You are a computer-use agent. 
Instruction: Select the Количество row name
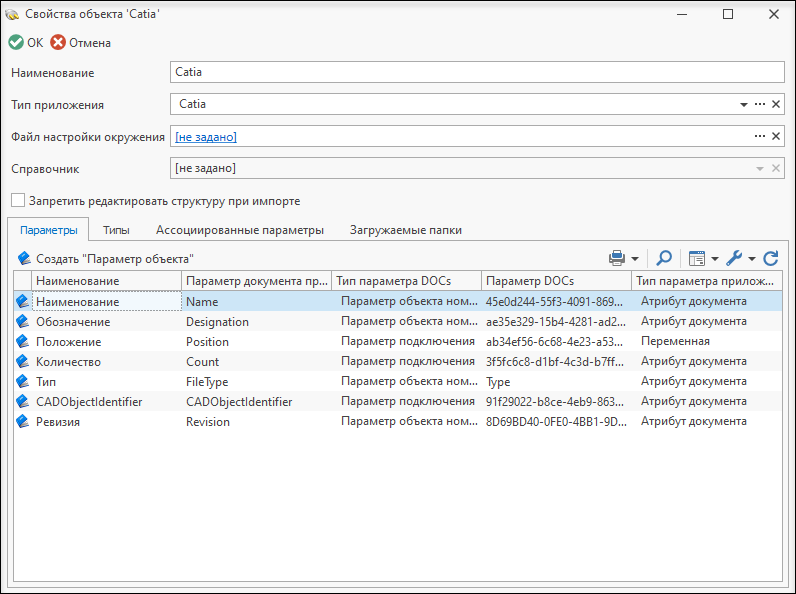coord(69,362)
